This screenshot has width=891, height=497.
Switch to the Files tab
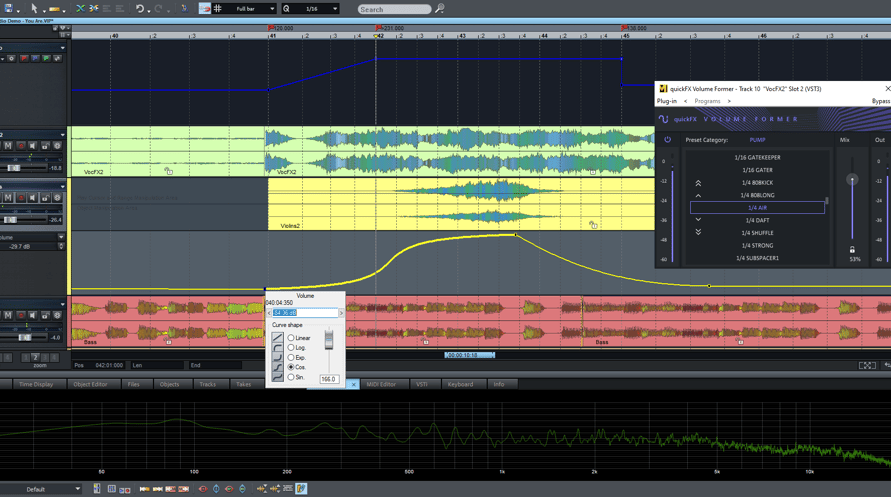(134, 385)
